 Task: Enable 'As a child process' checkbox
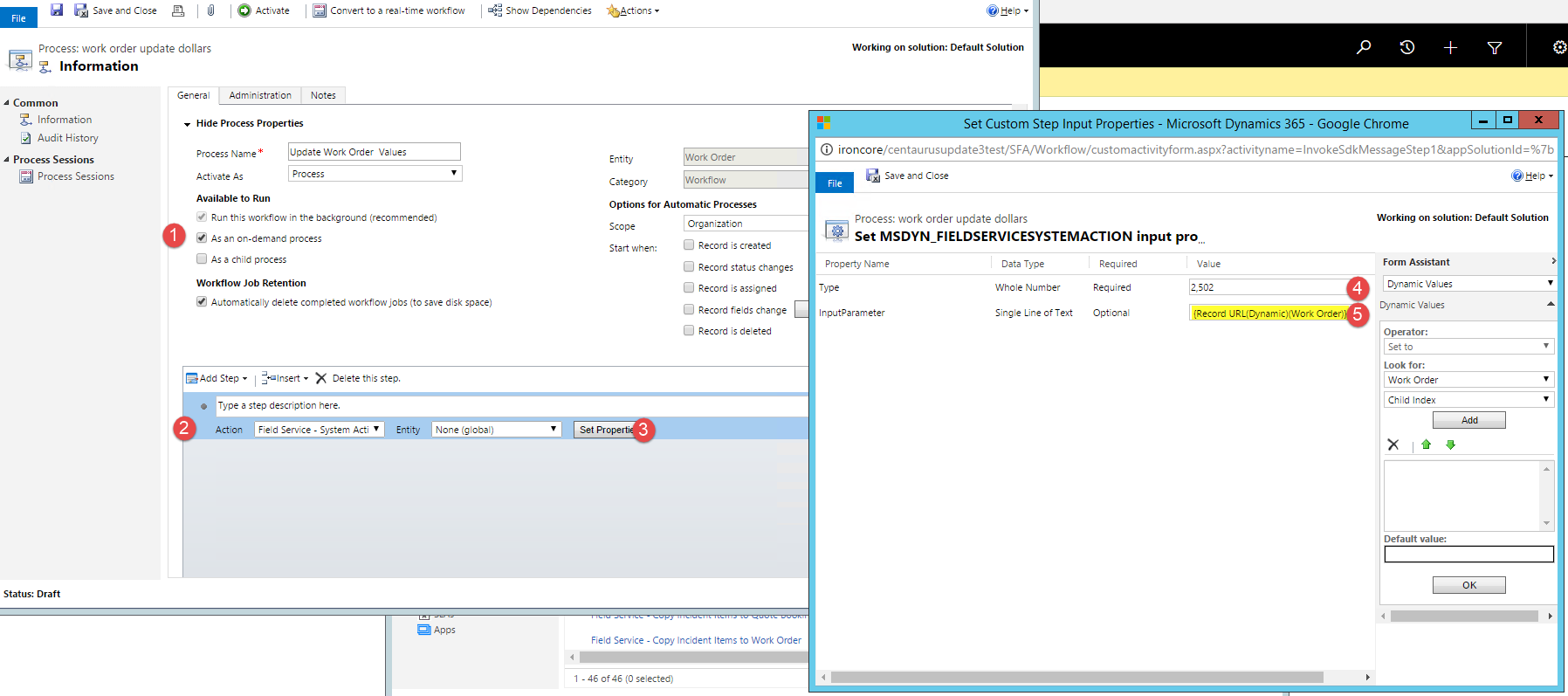coord(202,258)
